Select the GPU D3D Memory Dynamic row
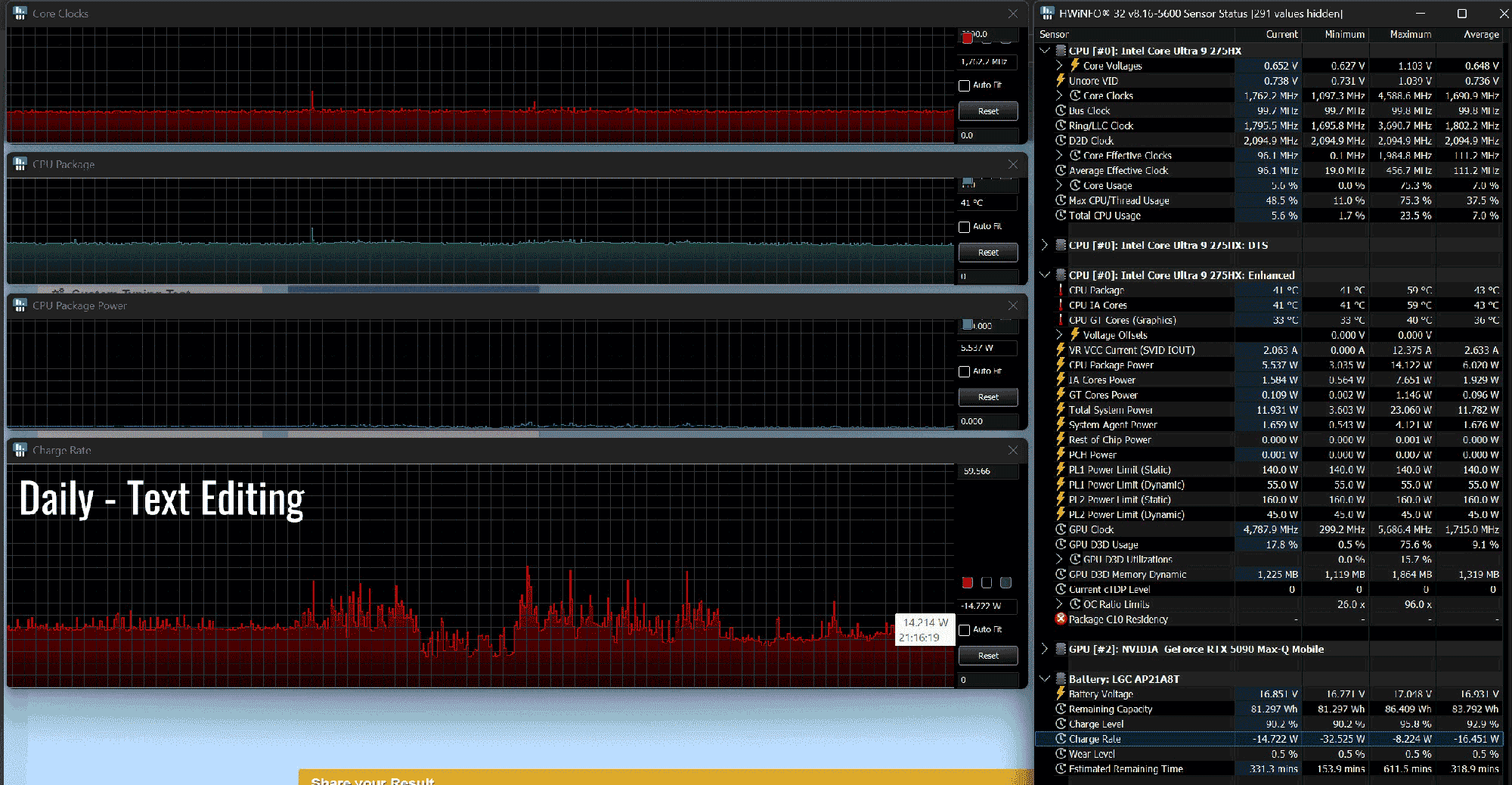The image size is (1512, 785). (1269, 574)
